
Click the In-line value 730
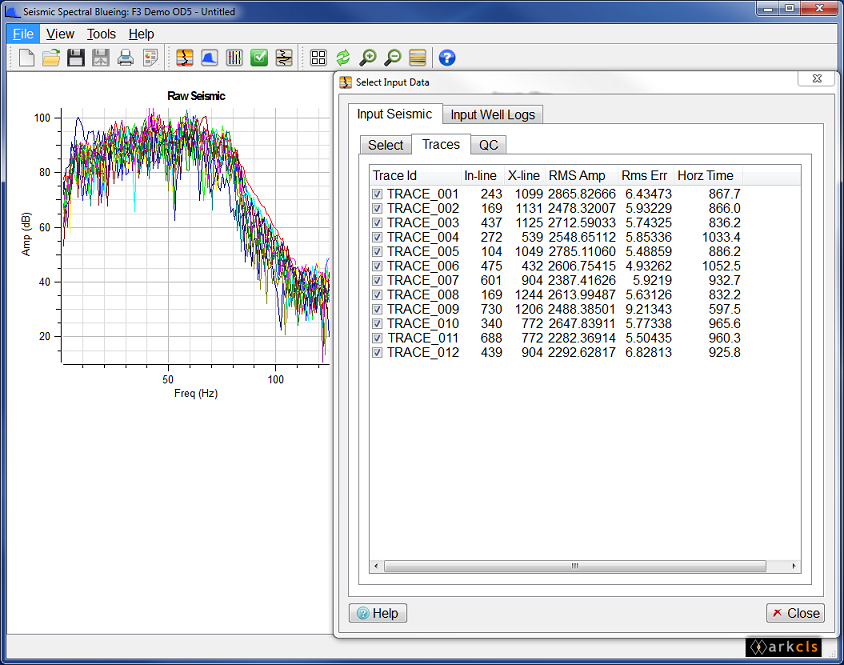491,309
